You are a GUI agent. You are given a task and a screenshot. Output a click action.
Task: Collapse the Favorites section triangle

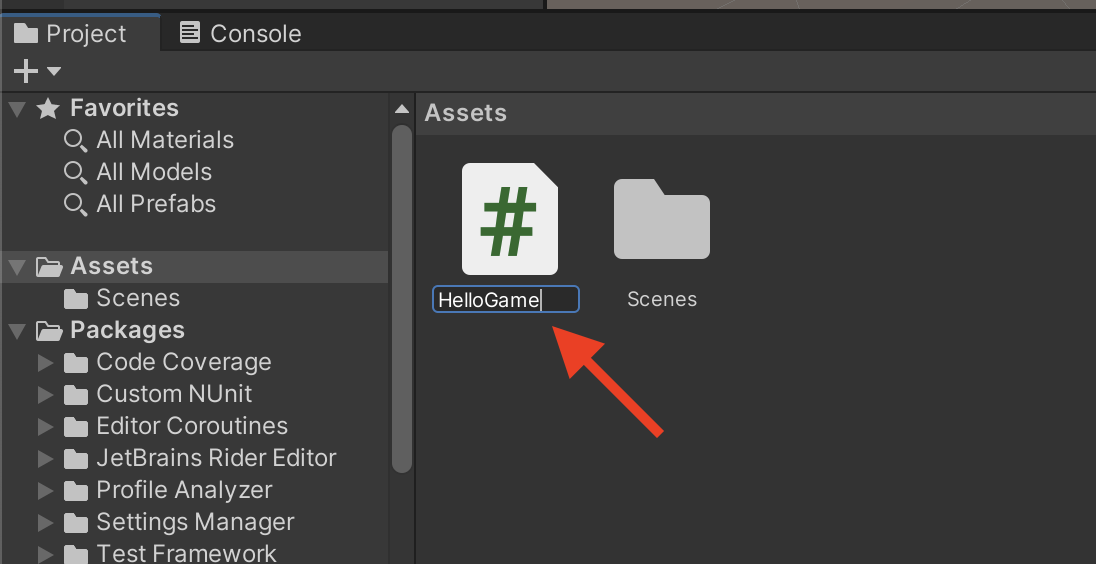point(17,108)
